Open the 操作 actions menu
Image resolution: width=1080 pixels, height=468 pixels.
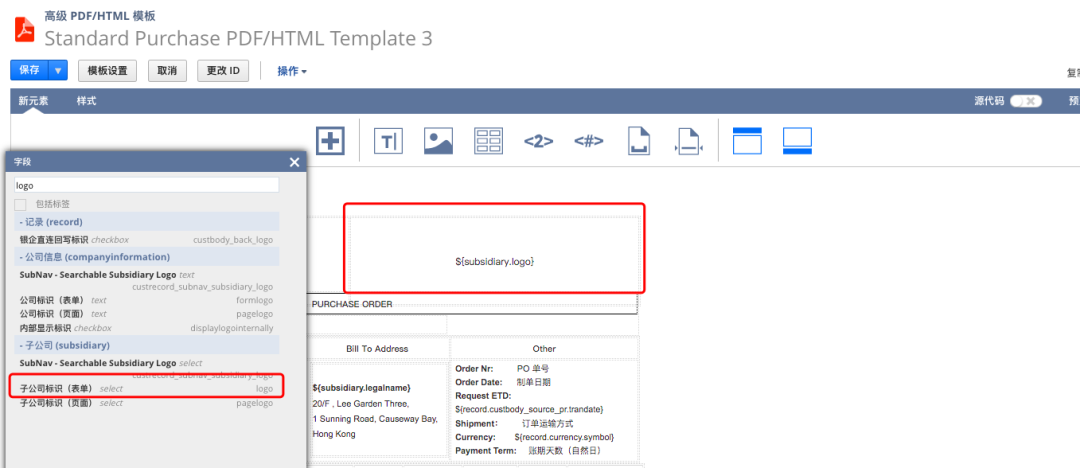(292, 71)
